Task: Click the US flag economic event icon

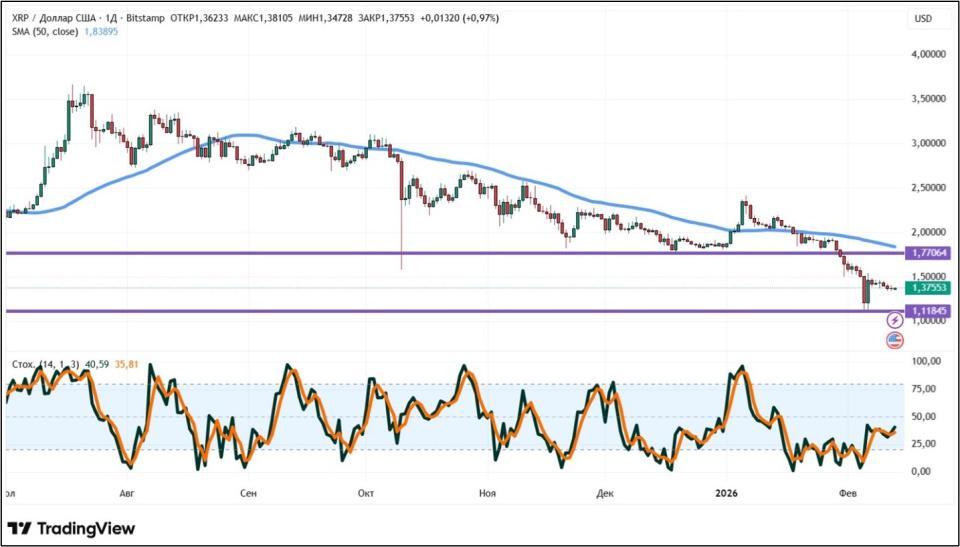Action: (x=895, y=341)
